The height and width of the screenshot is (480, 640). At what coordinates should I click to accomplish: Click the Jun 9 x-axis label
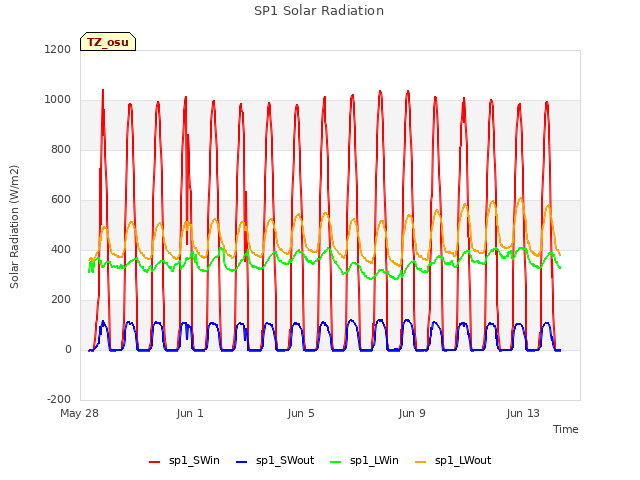tap(412, 413)
